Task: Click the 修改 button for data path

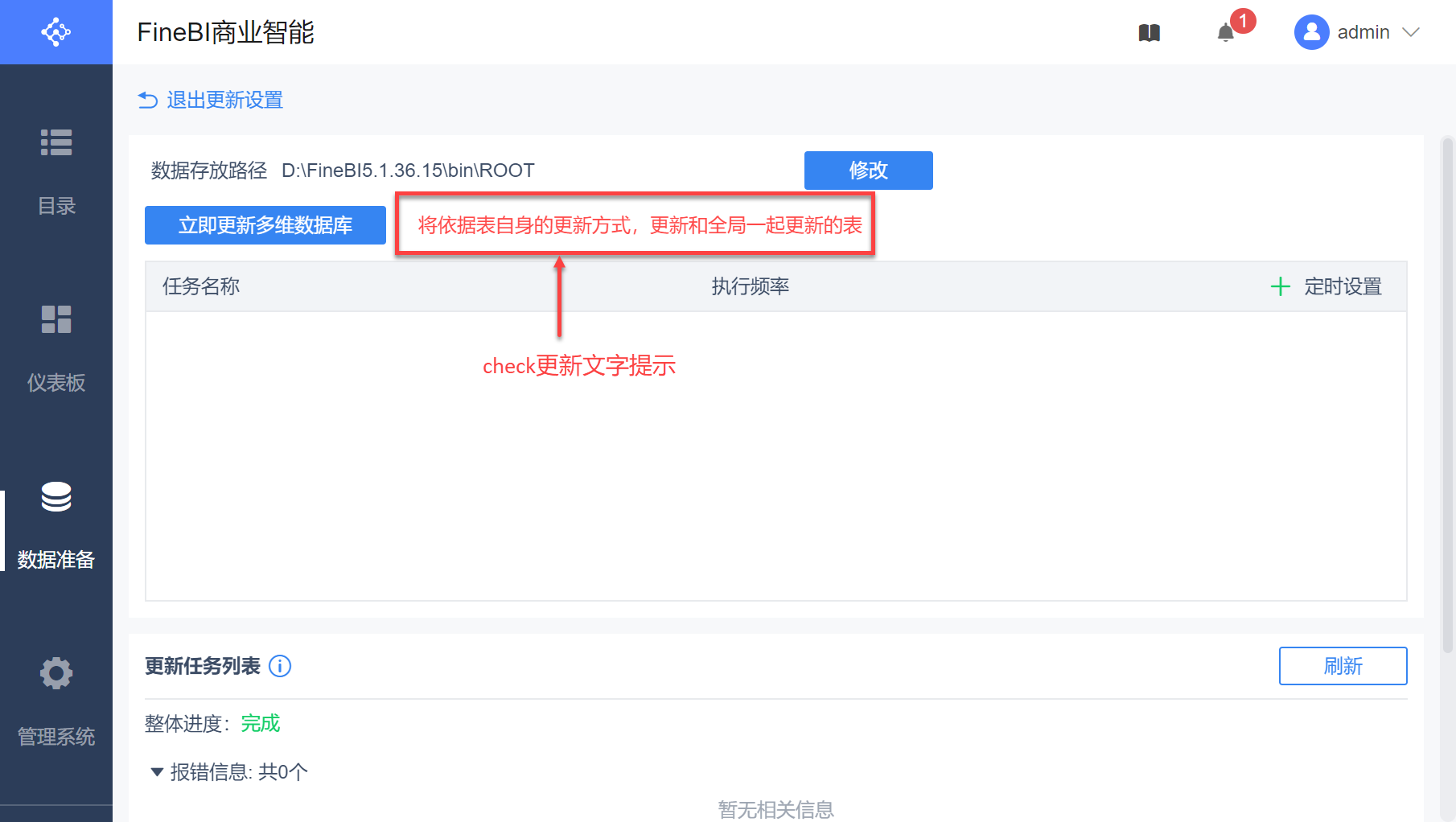Action: pos(869,171)
